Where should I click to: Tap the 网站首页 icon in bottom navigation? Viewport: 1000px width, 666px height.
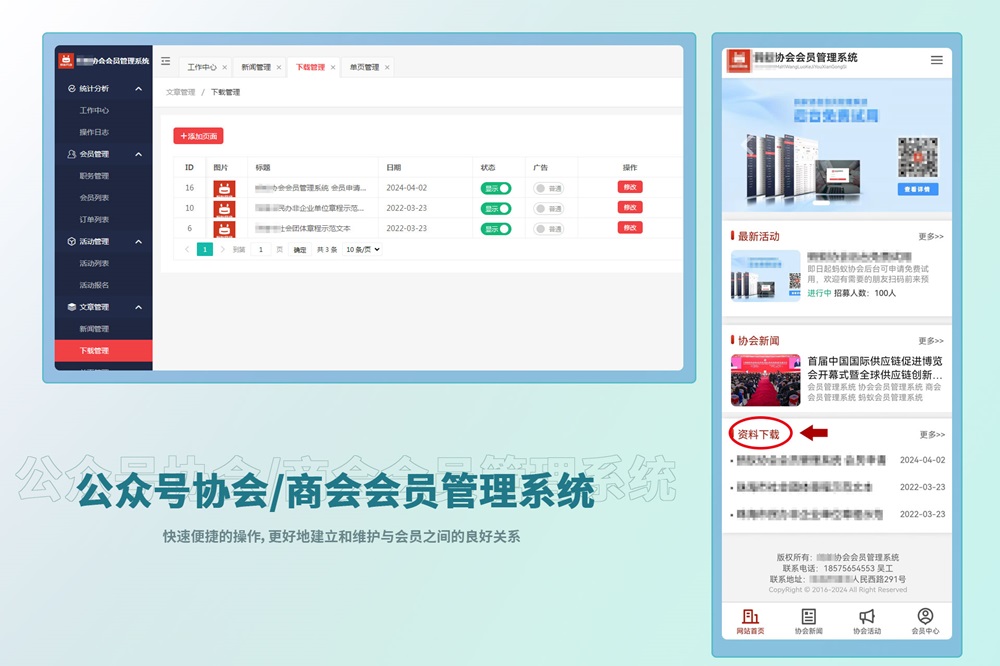750,617
